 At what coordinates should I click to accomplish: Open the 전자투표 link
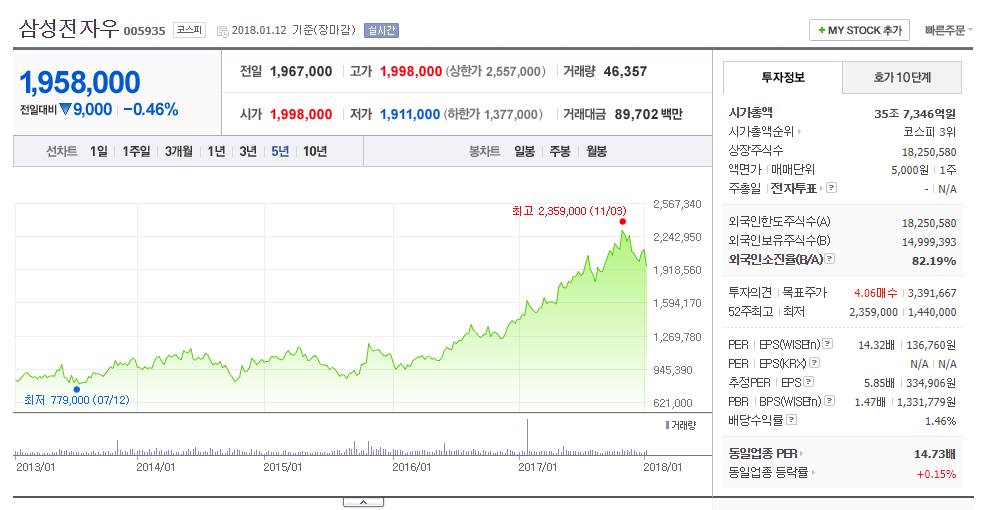pos(796,188)
